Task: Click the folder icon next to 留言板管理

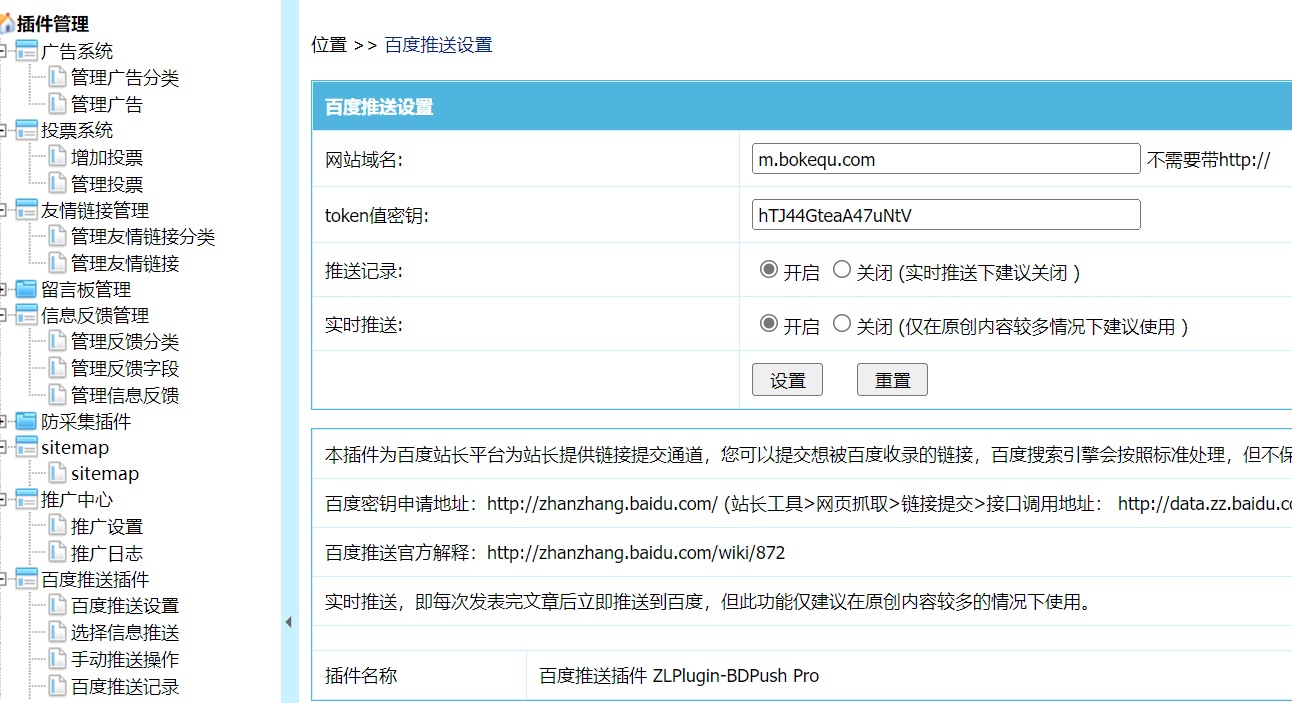Action: (x=26, y=289)
